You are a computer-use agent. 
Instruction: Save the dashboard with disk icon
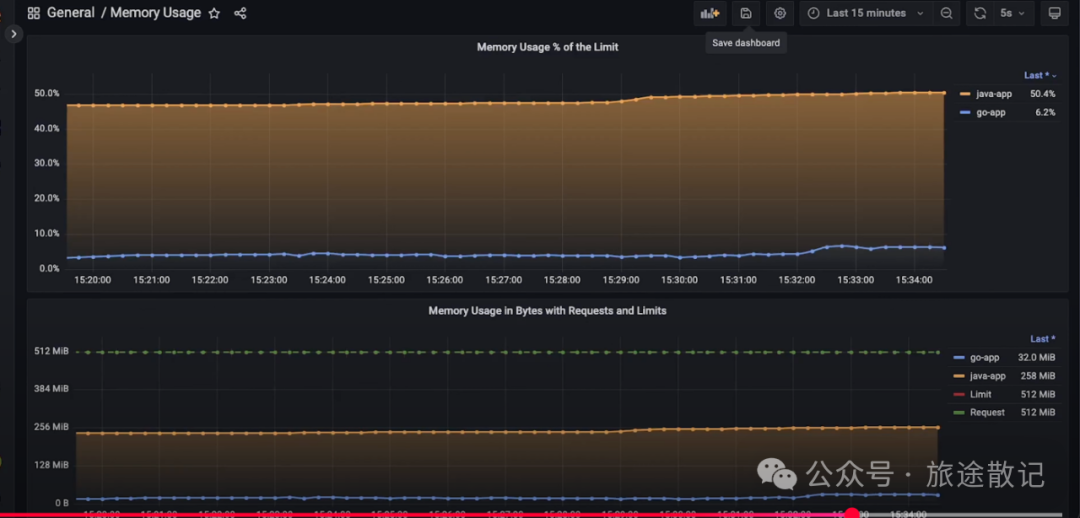[746, 13]
